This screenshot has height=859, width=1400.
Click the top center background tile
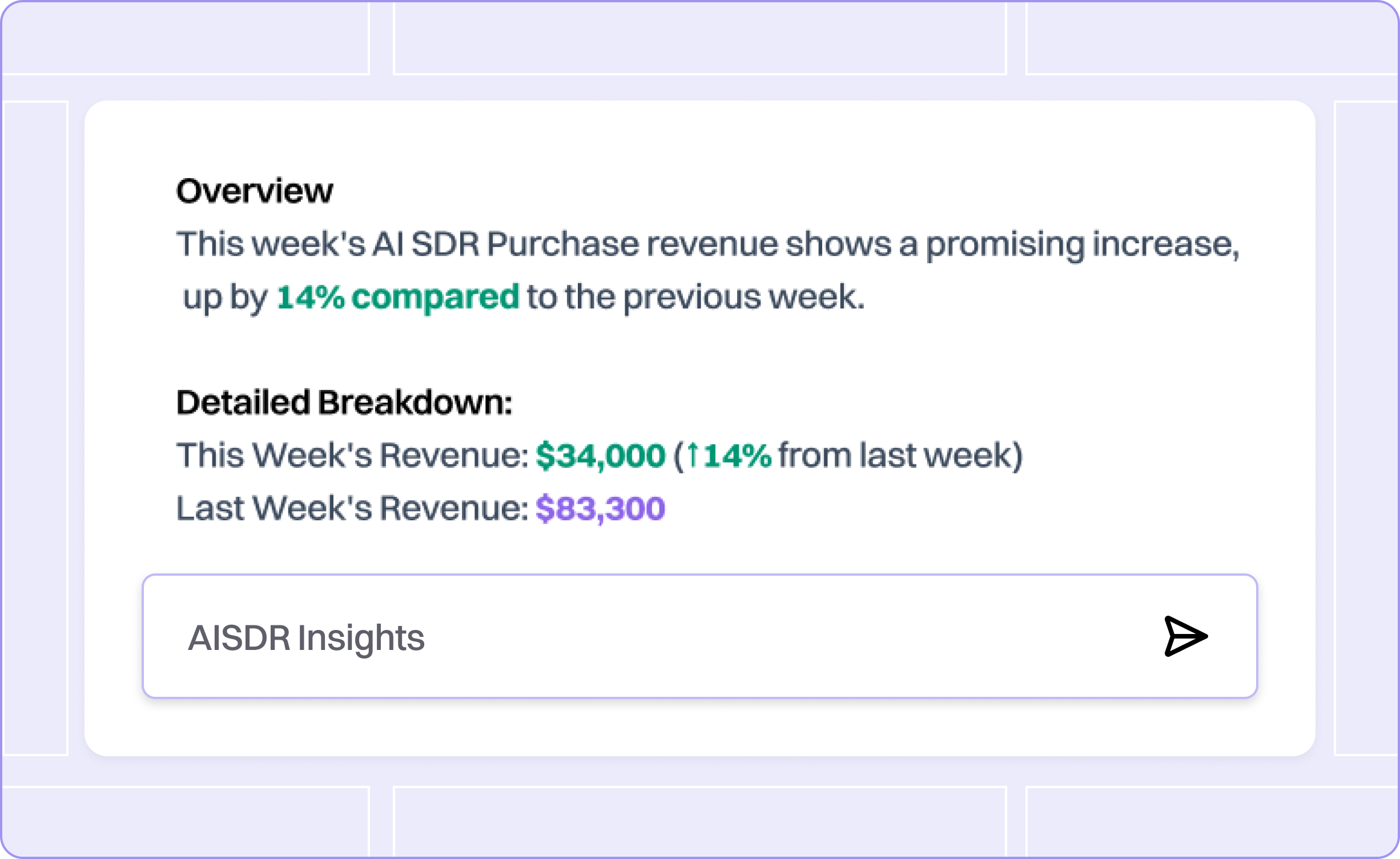tap(699, 38)
